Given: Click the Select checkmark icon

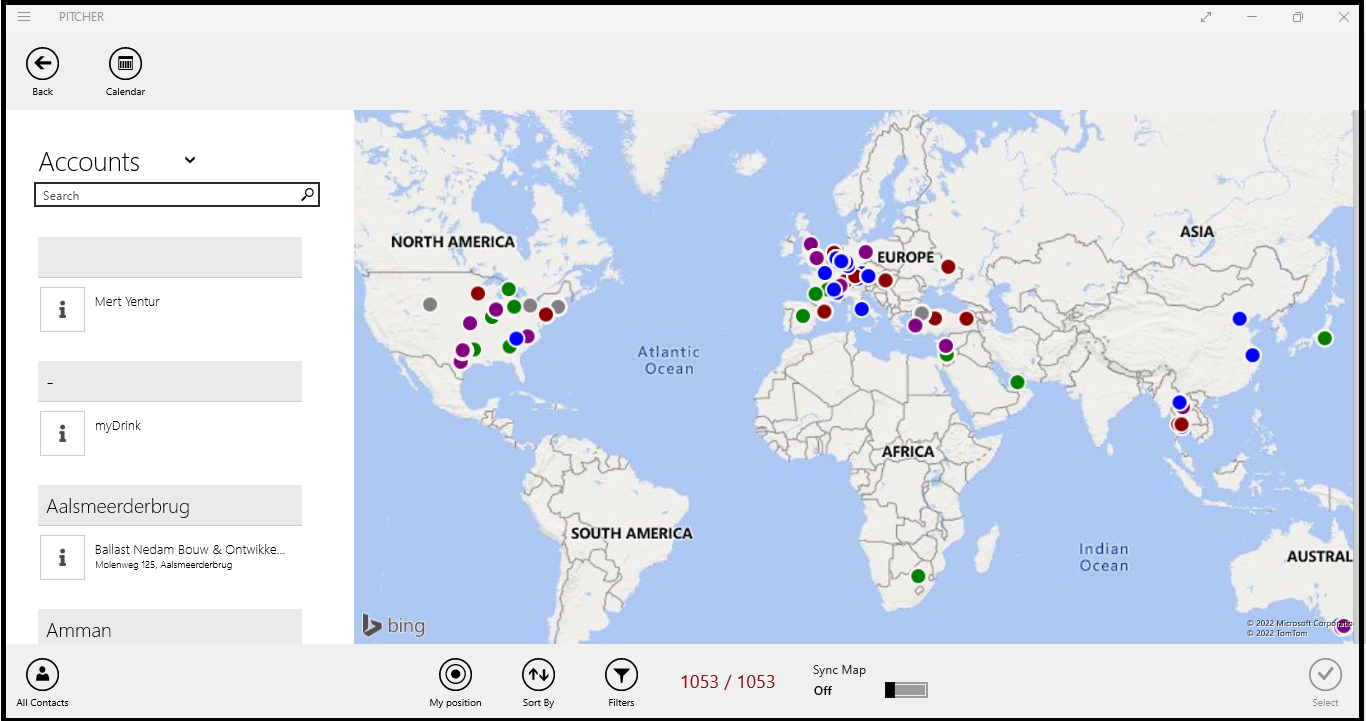Looking at the screenshot, I should (1325, 676).
